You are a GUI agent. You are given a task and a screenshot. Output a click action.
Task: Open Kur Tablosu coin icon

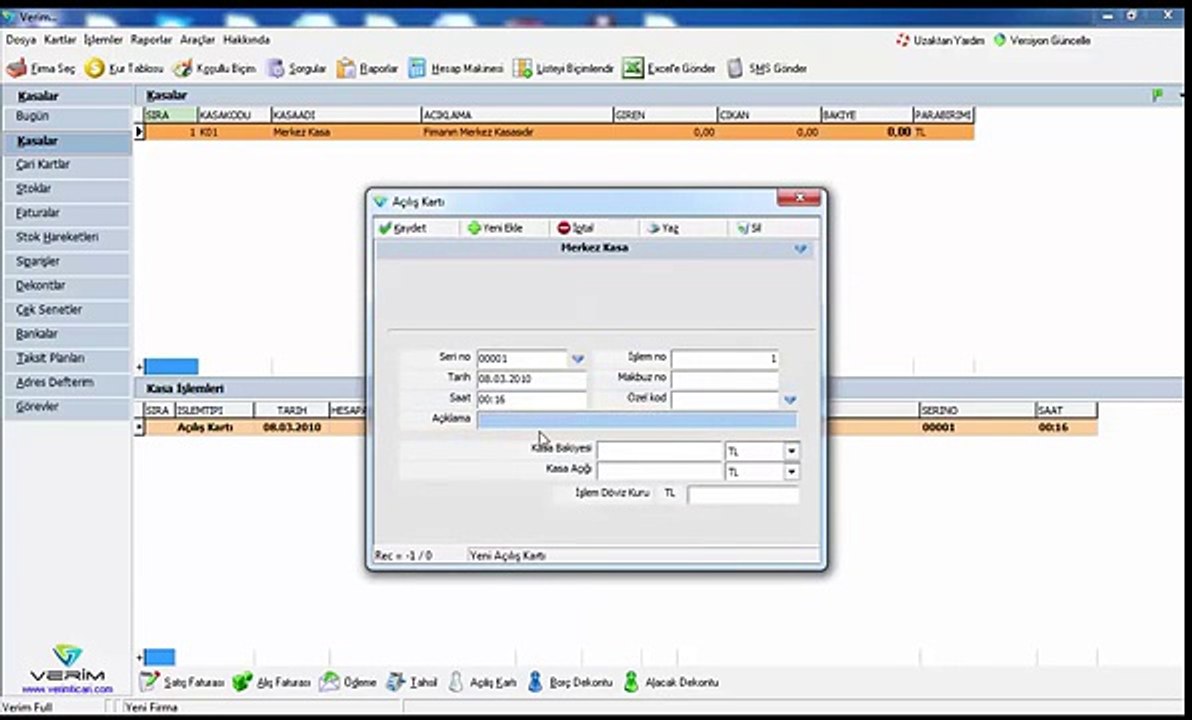coord(94,68)
